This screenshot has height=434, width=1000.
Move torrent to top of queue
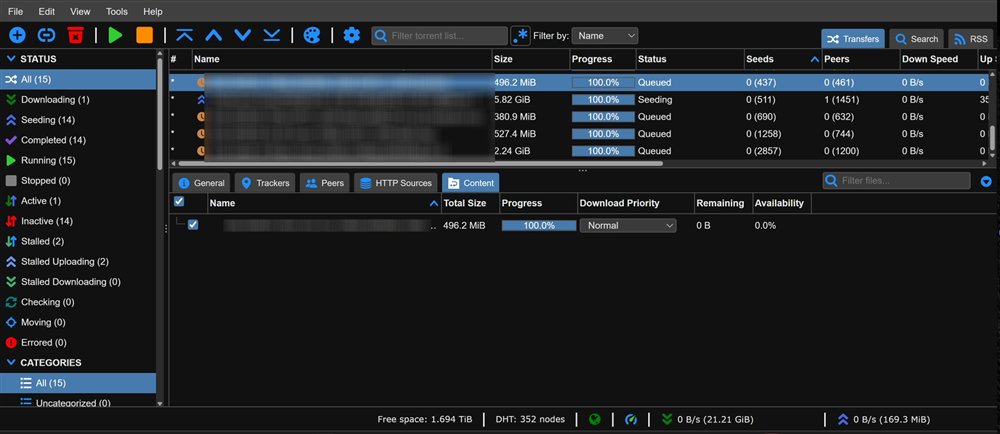coord(184,35)
